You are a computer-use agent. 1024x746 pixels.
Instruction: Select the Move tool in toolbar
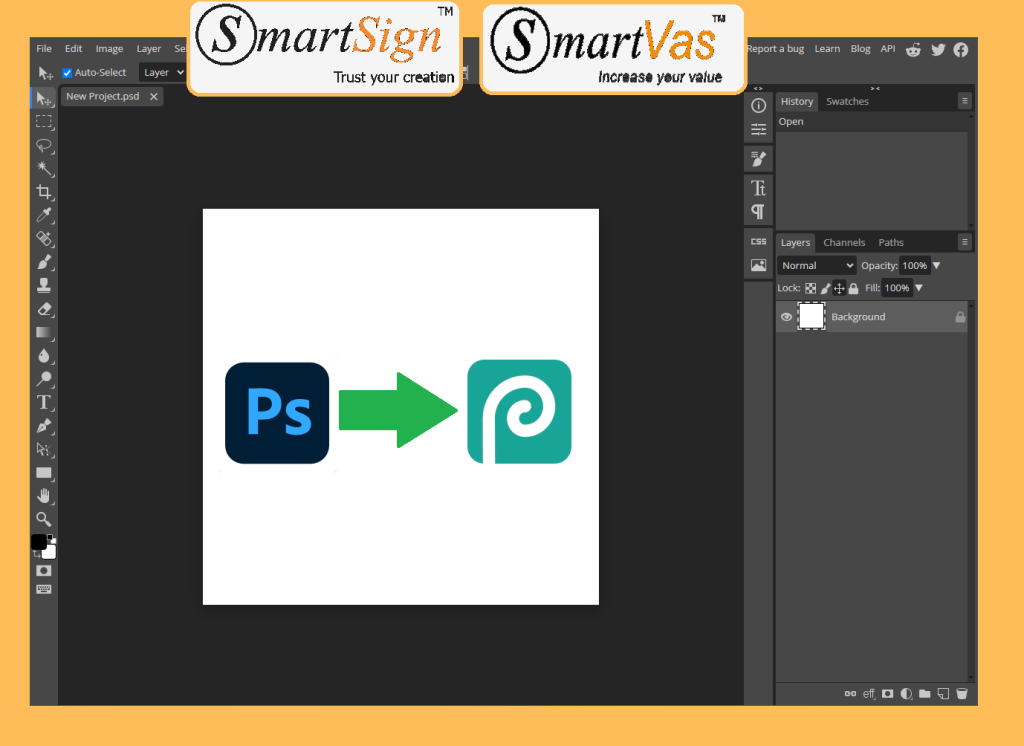[x=44, y=99]
